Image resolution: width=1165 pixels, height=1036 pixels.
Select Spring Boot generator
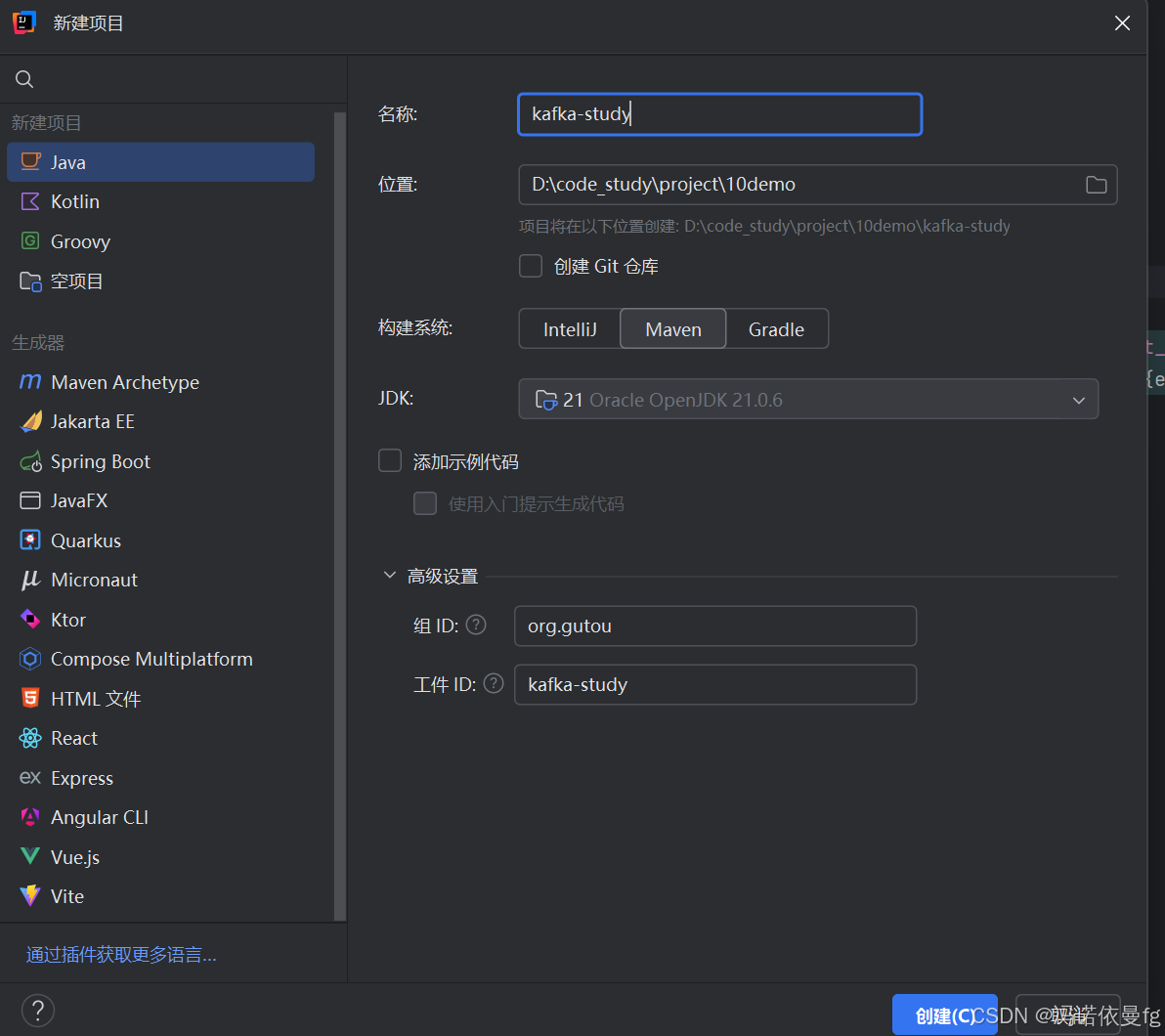tap(160, 461)
